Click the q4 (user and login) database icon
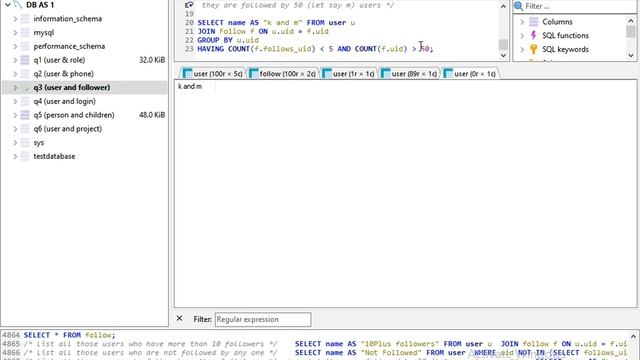Viewport: 640px width, 360px height. coord(25,101)
